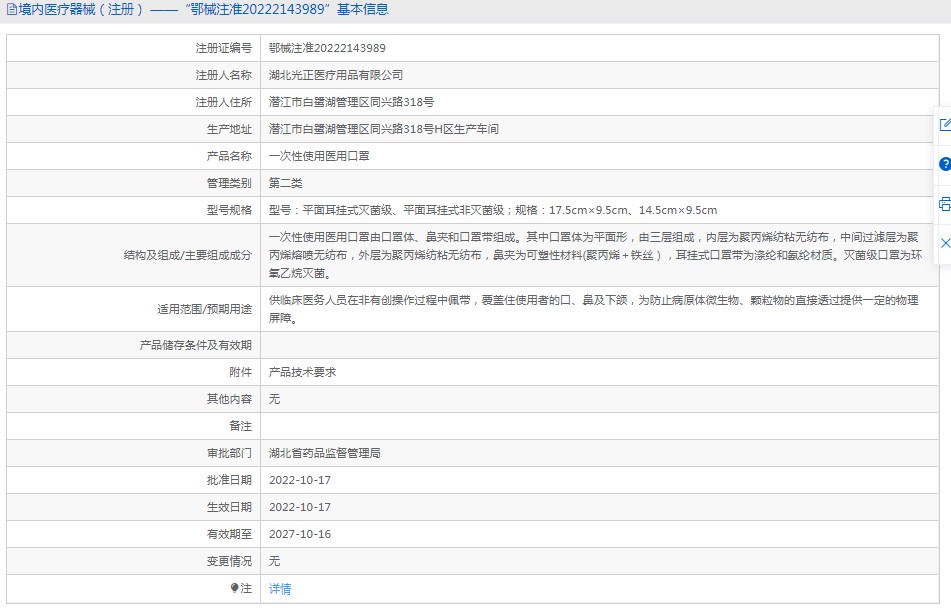Click the 审批部门 label
Viewport: 951px width, 611px height.
(229, 453)
